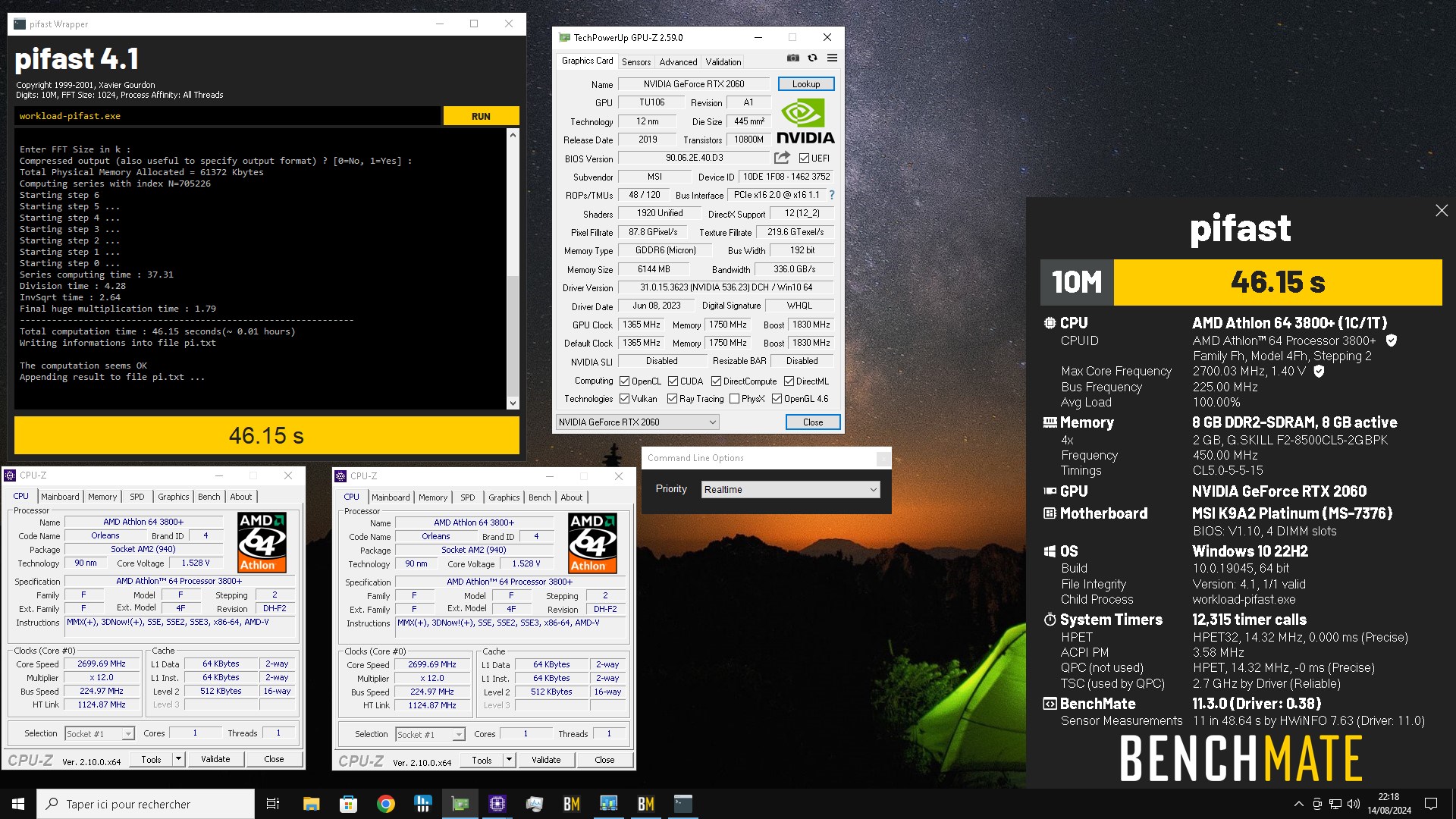Toggle CUDA checkbox

(x=673, y=381)
